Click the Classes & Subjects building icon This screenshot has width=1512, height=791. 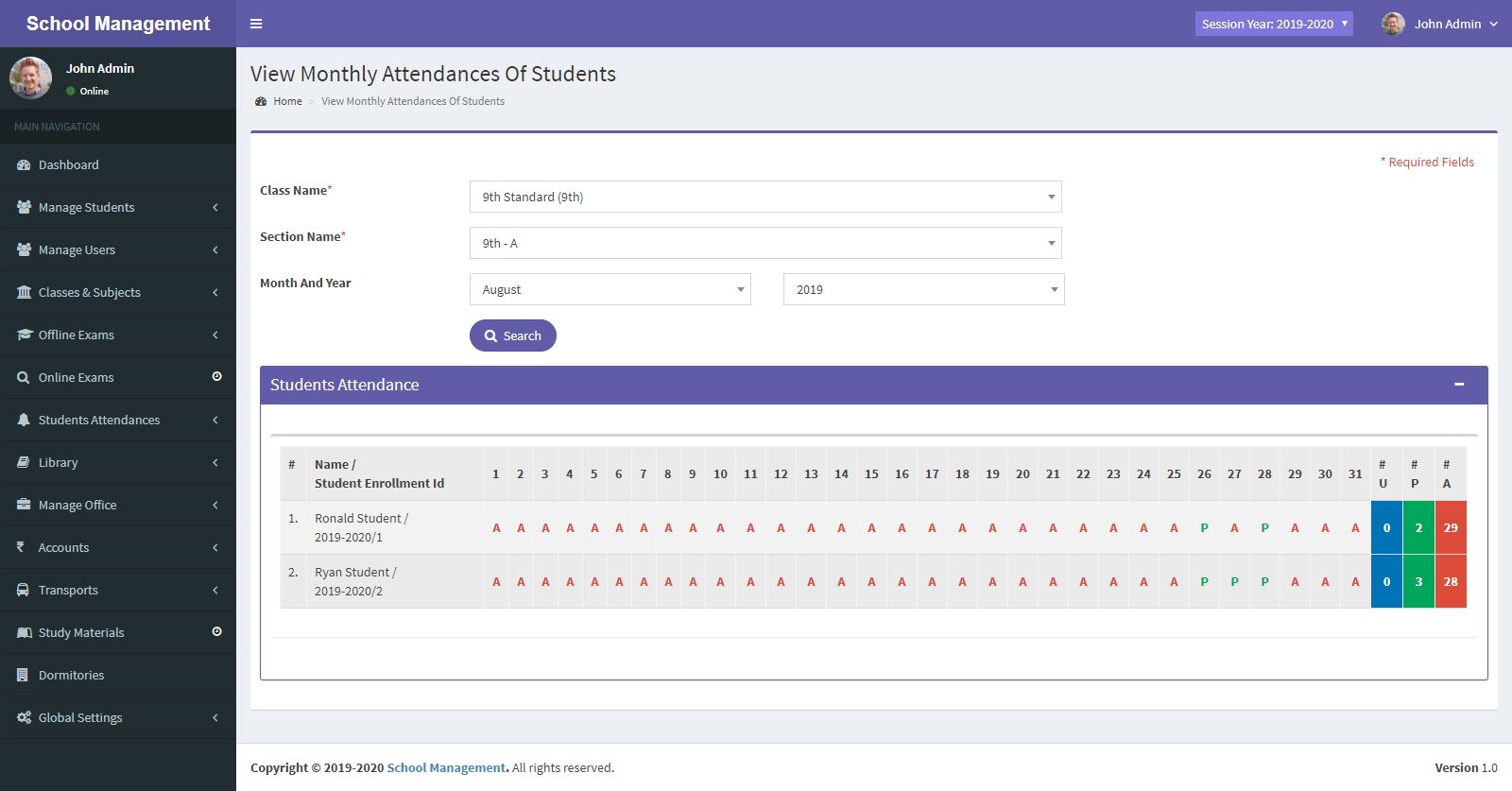click(24, 292)
